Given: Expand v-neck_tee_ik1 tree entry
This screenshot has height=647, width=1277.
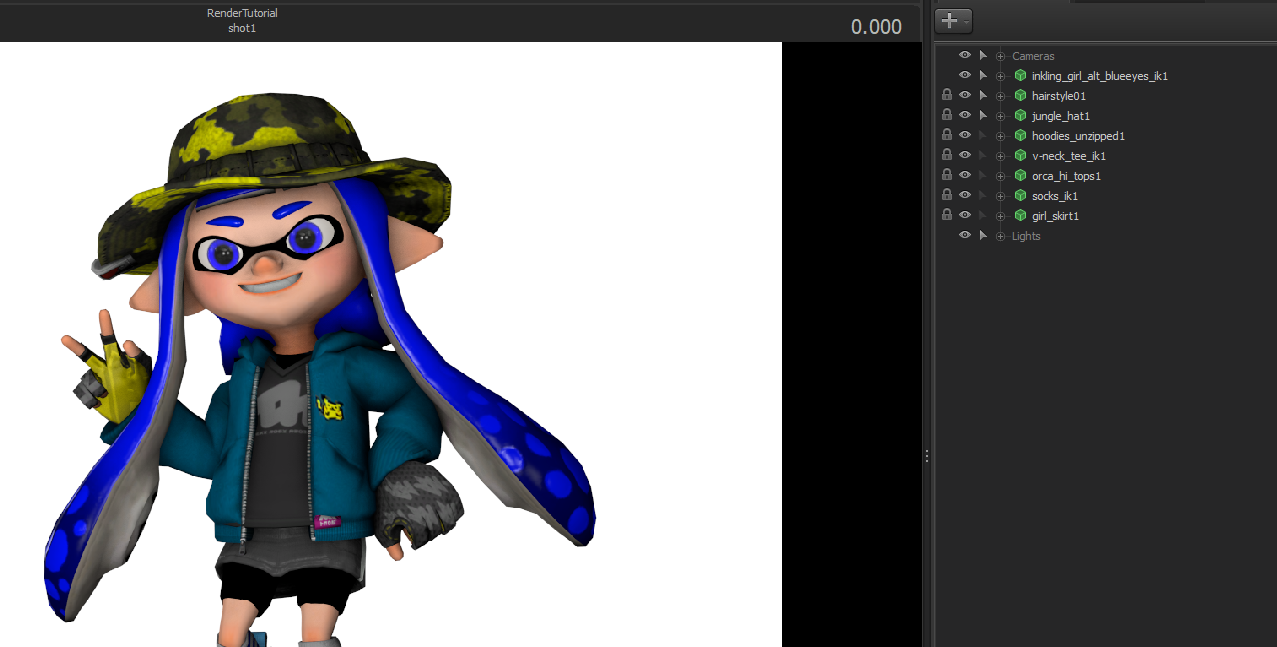Looking at the screenshot, I should 1001,156.
